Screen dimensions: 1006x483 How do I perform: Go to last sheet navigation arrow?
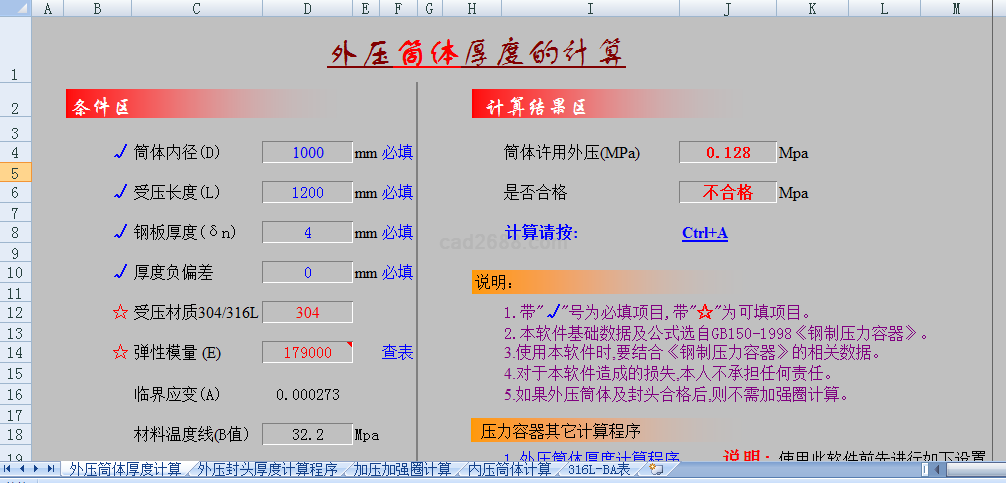point(51,469)
